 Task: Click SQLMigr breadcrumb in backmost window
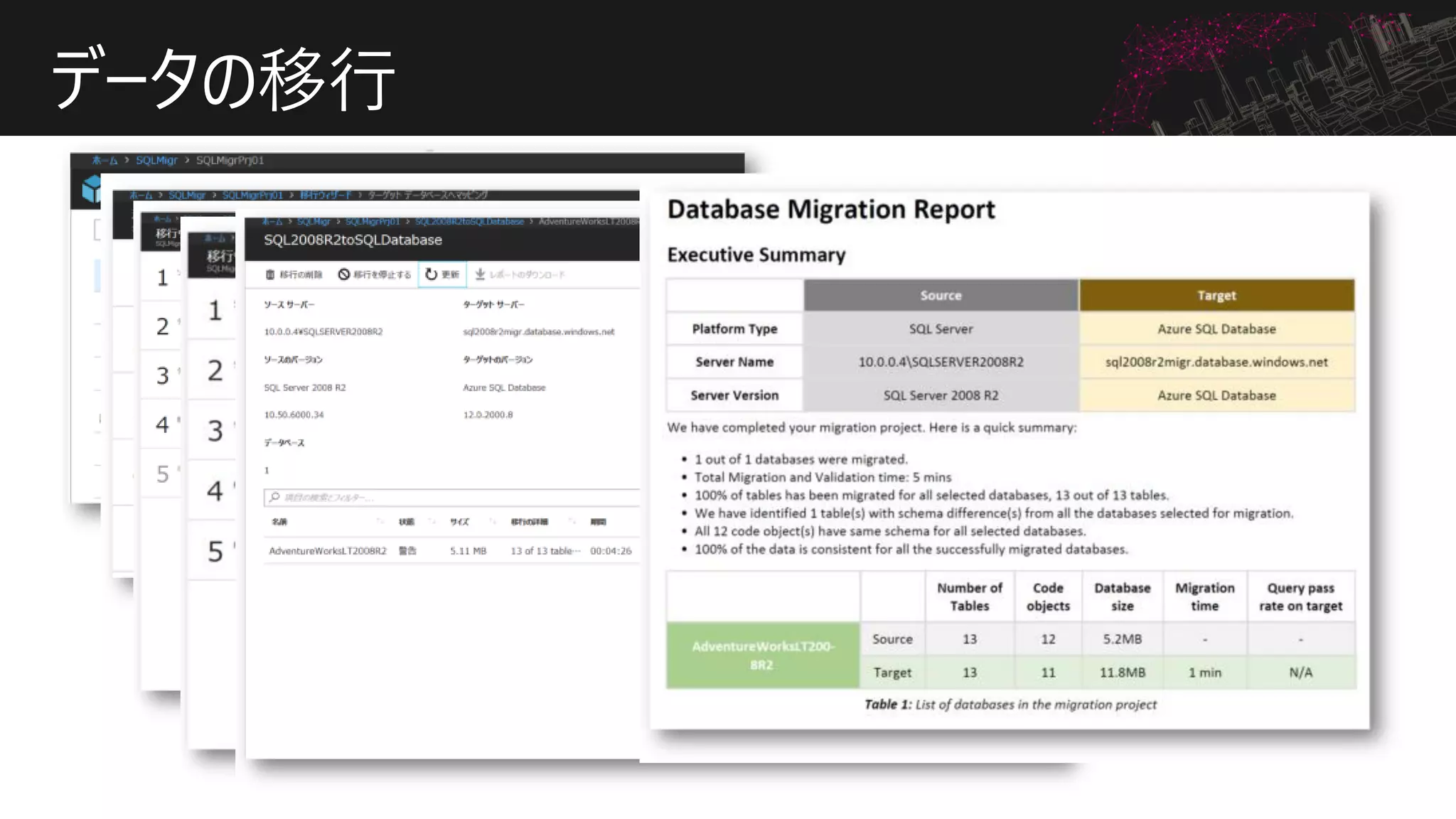coord(156,161)
